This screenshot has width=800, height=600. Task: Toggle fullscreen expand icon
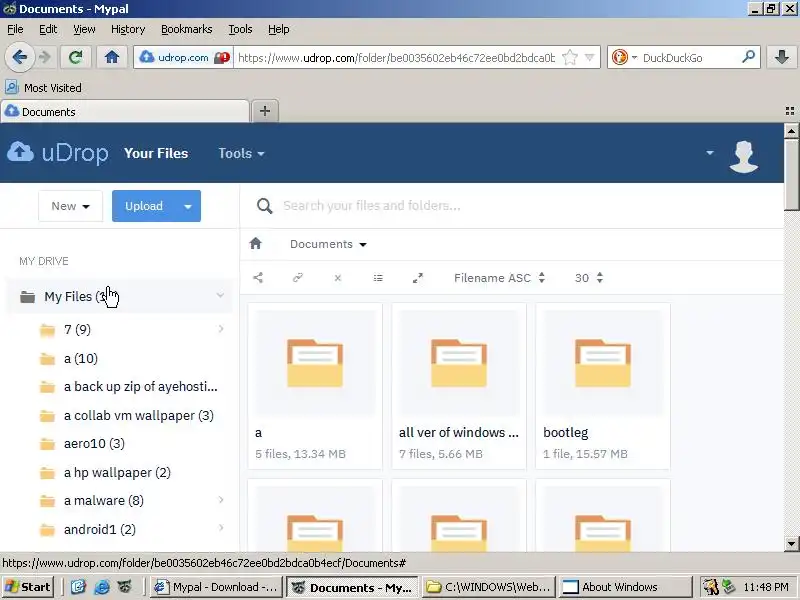click(418, 278)
